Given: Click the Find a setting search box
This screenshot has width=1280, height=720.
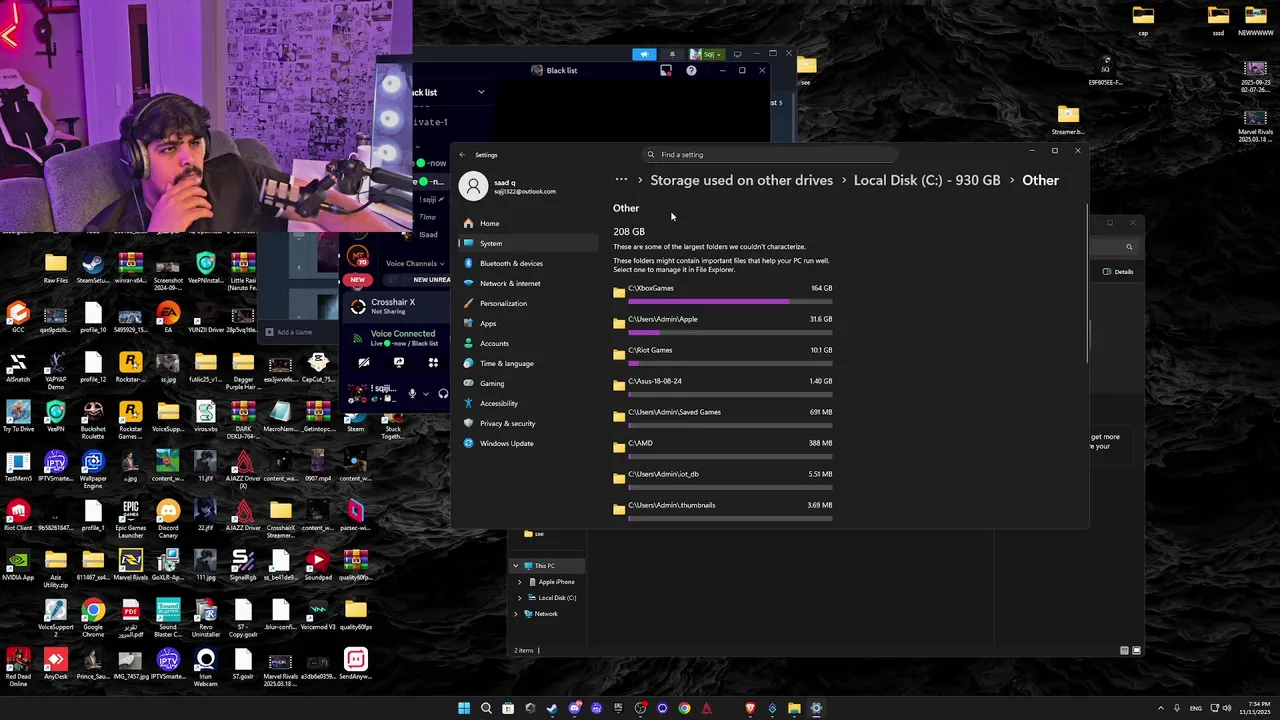Looking at the screenshot, I should tap(770, 155).
